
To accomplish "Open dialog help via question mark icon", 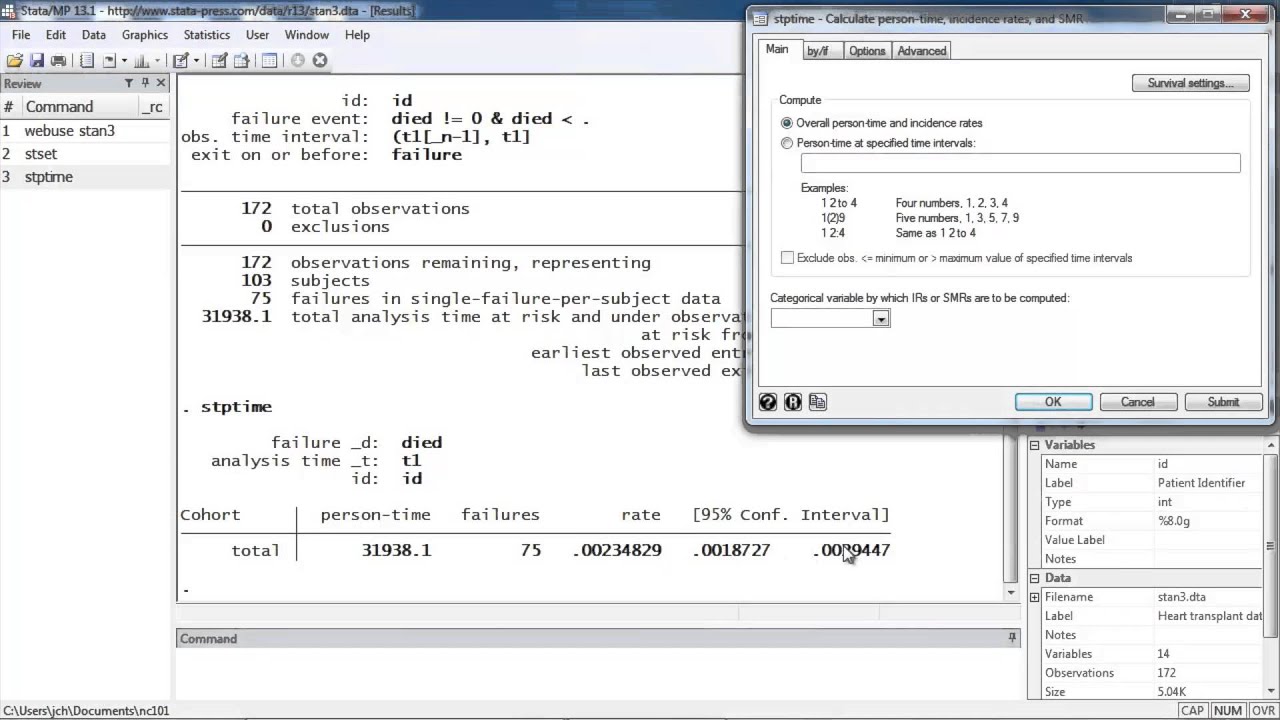I will click(768, 402).
